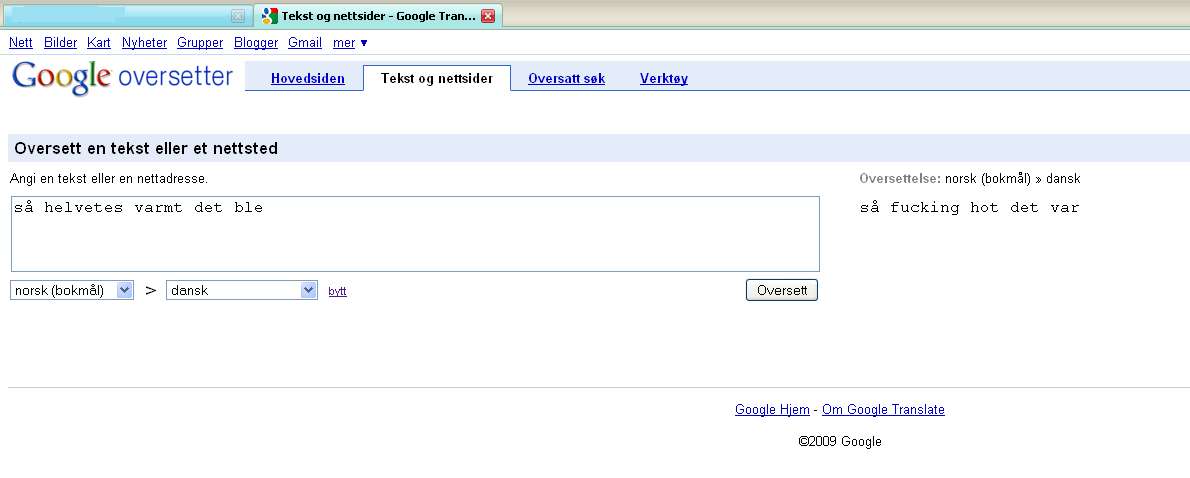Close the Google Translate browser tab
Screen dimensions: 1190x478
click(488, 16)
